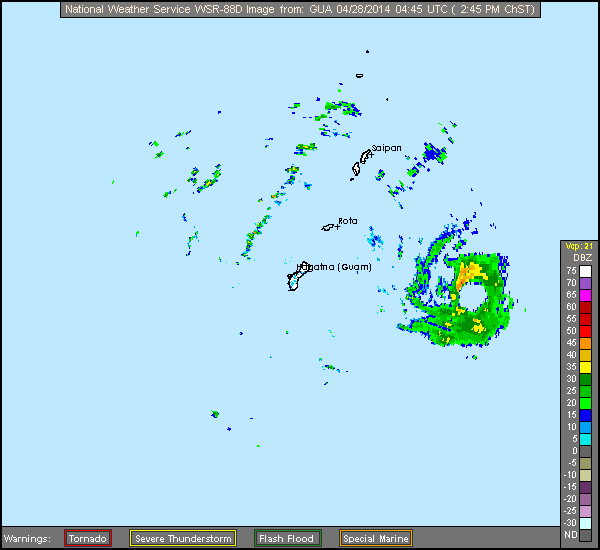Image resolution: width=600 pixels, height=550 pixels.
Task: Click the 20 dBZ bright green swatch
Action: coord(586,403)
